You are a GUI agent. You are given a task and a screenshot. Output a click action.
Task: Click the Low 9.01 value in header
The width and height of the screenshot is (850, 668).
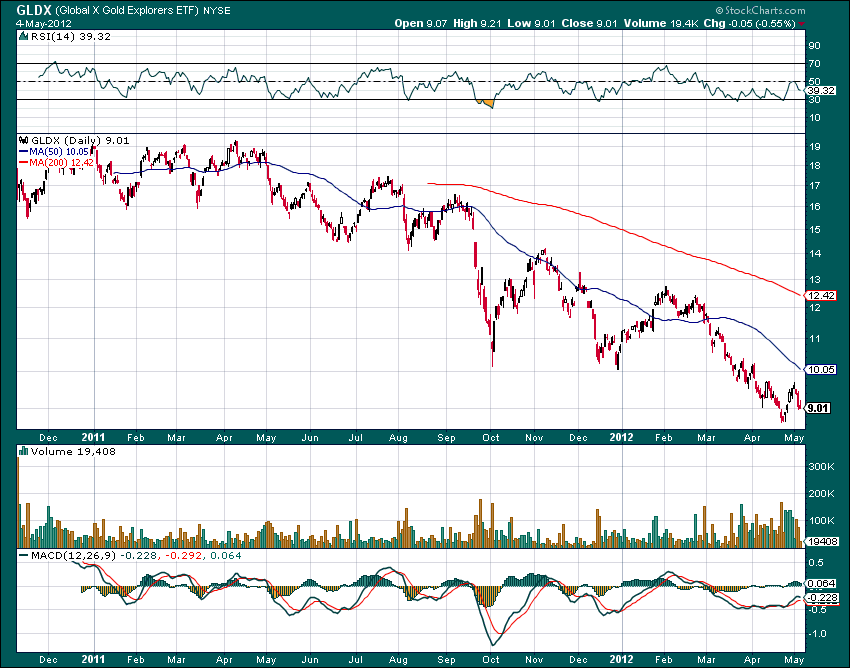(531, 23)
